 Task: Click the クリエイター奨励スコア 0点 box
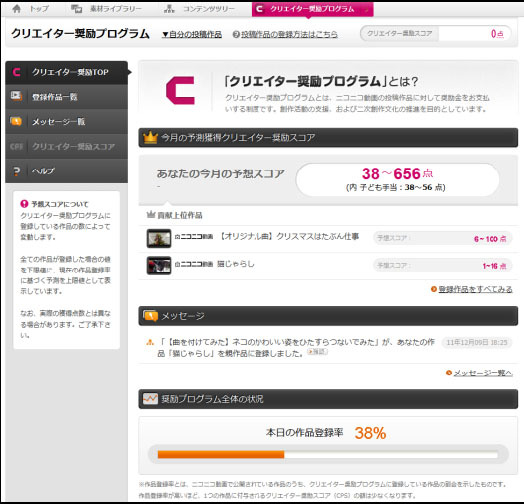pyautogui.click(x=435, y=33)
